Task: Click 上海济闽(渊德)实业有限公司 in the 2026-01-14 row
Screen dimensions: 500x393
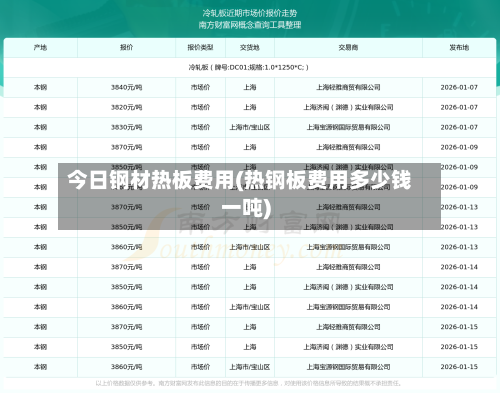Action: [348, 287]
